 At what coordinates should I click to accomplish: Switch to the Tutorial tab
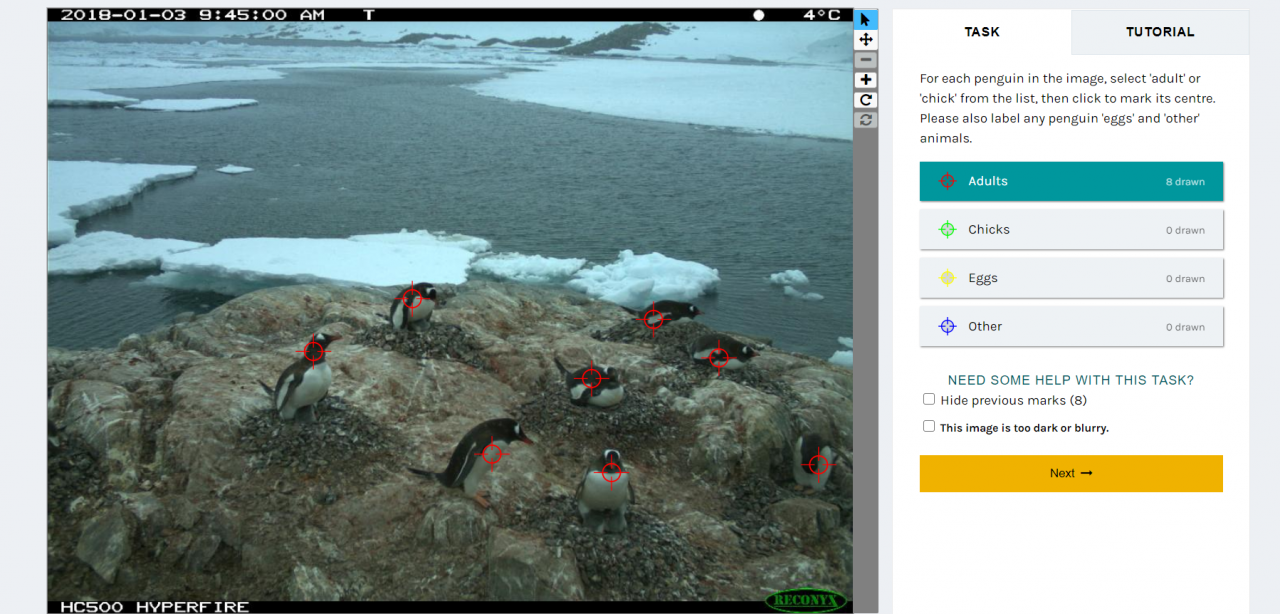pyautogui.click(x=1160, y=32)
